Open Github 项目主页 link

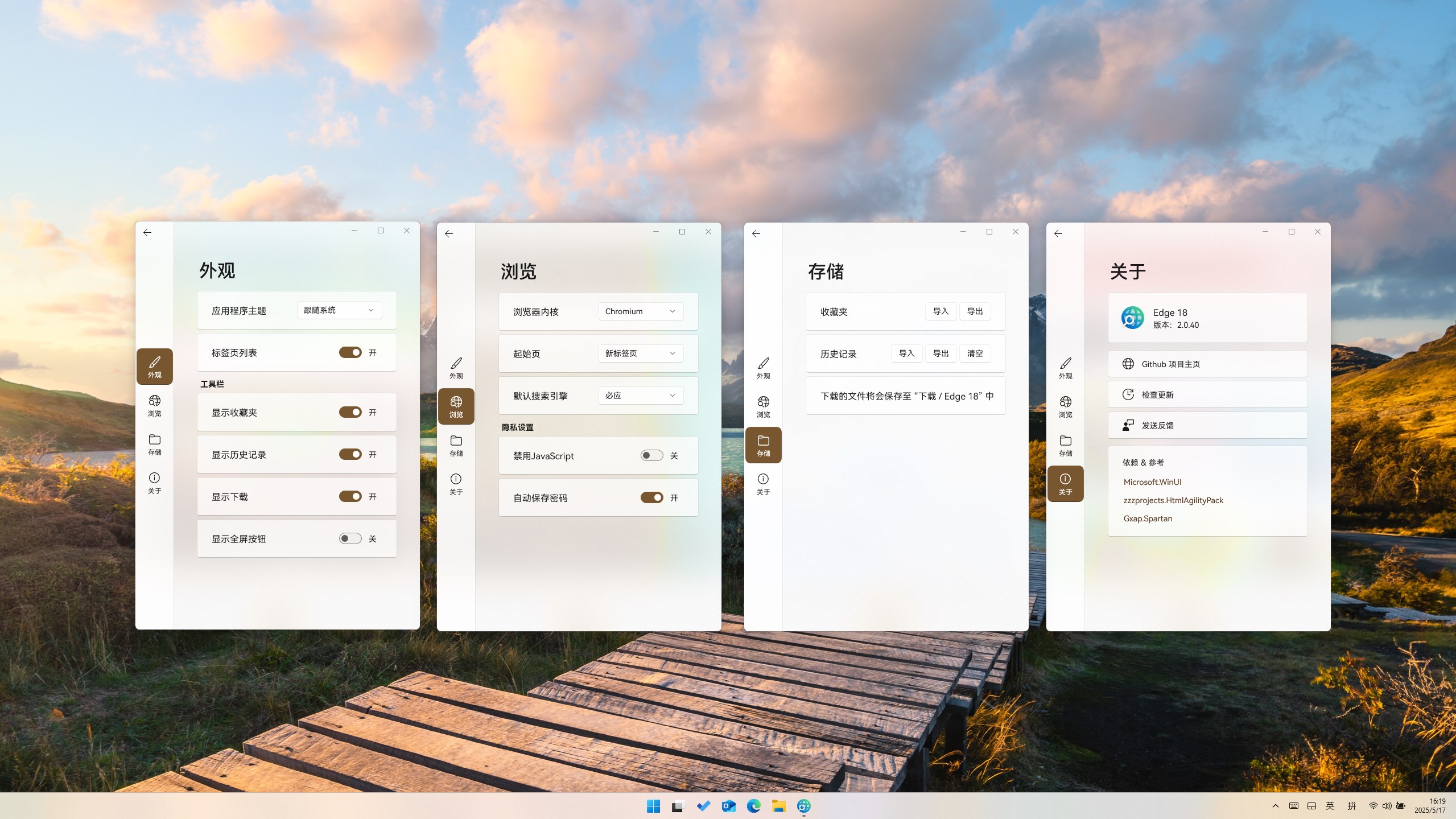1207,364
